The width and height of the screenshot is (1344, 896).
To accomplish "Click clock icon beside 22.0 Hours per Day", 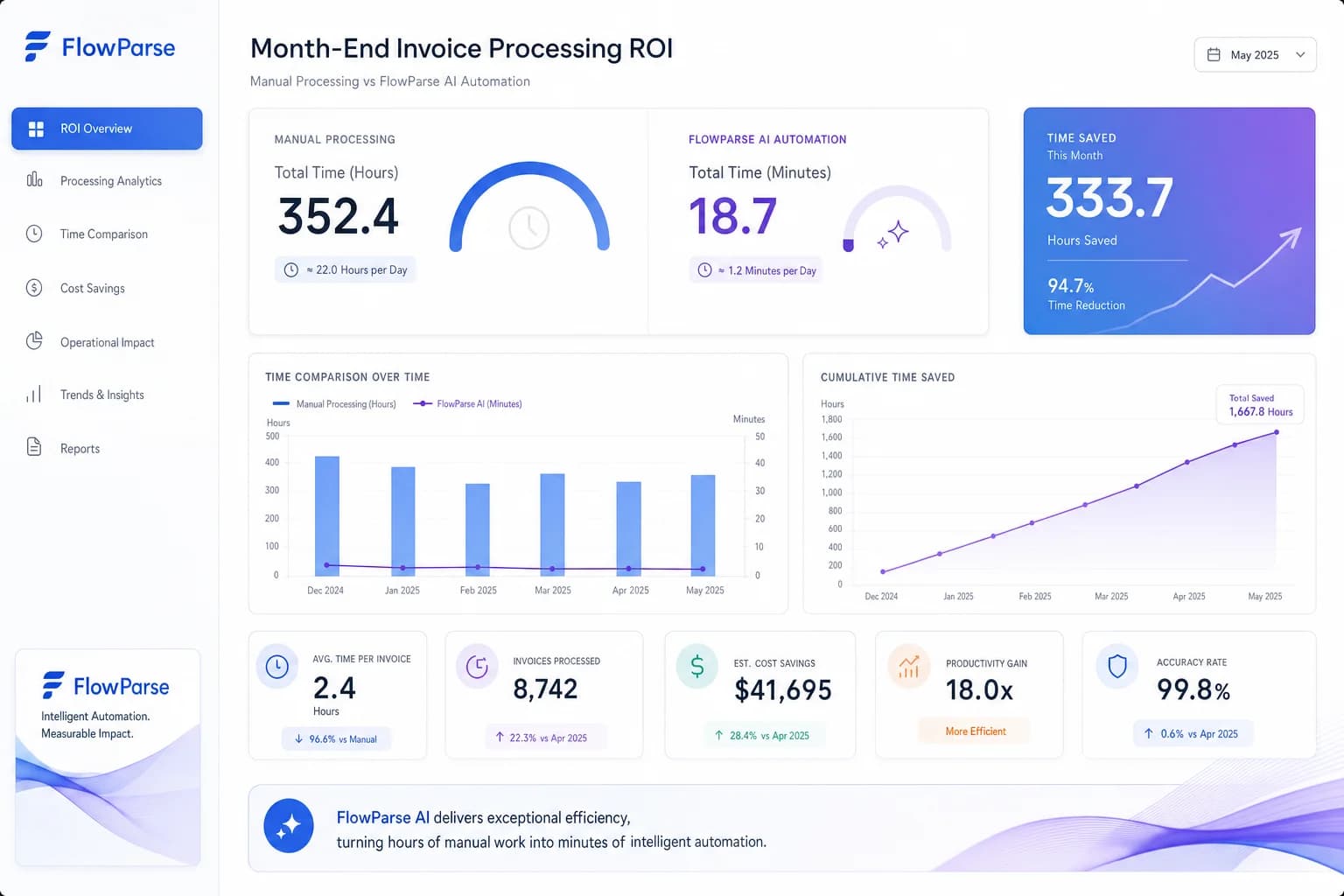I will point(291,269).
